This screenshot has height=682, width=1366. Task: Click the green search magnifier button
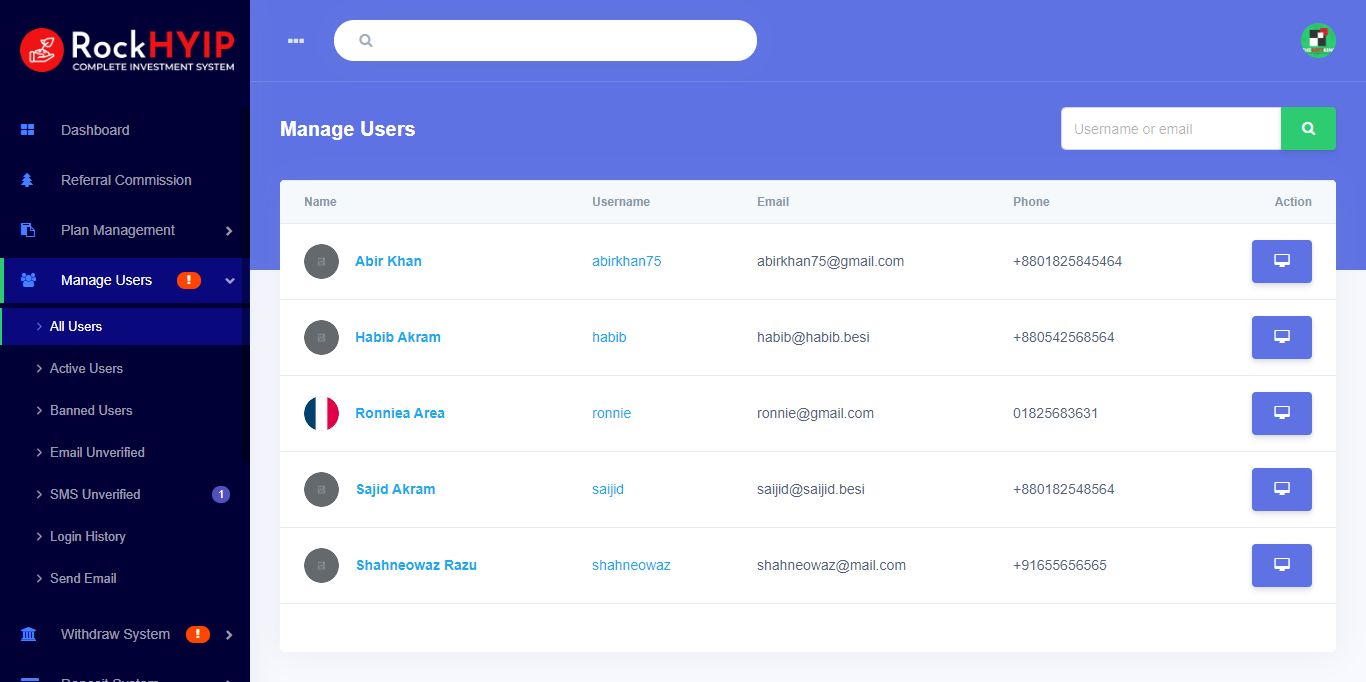(x=1308, y=129)
